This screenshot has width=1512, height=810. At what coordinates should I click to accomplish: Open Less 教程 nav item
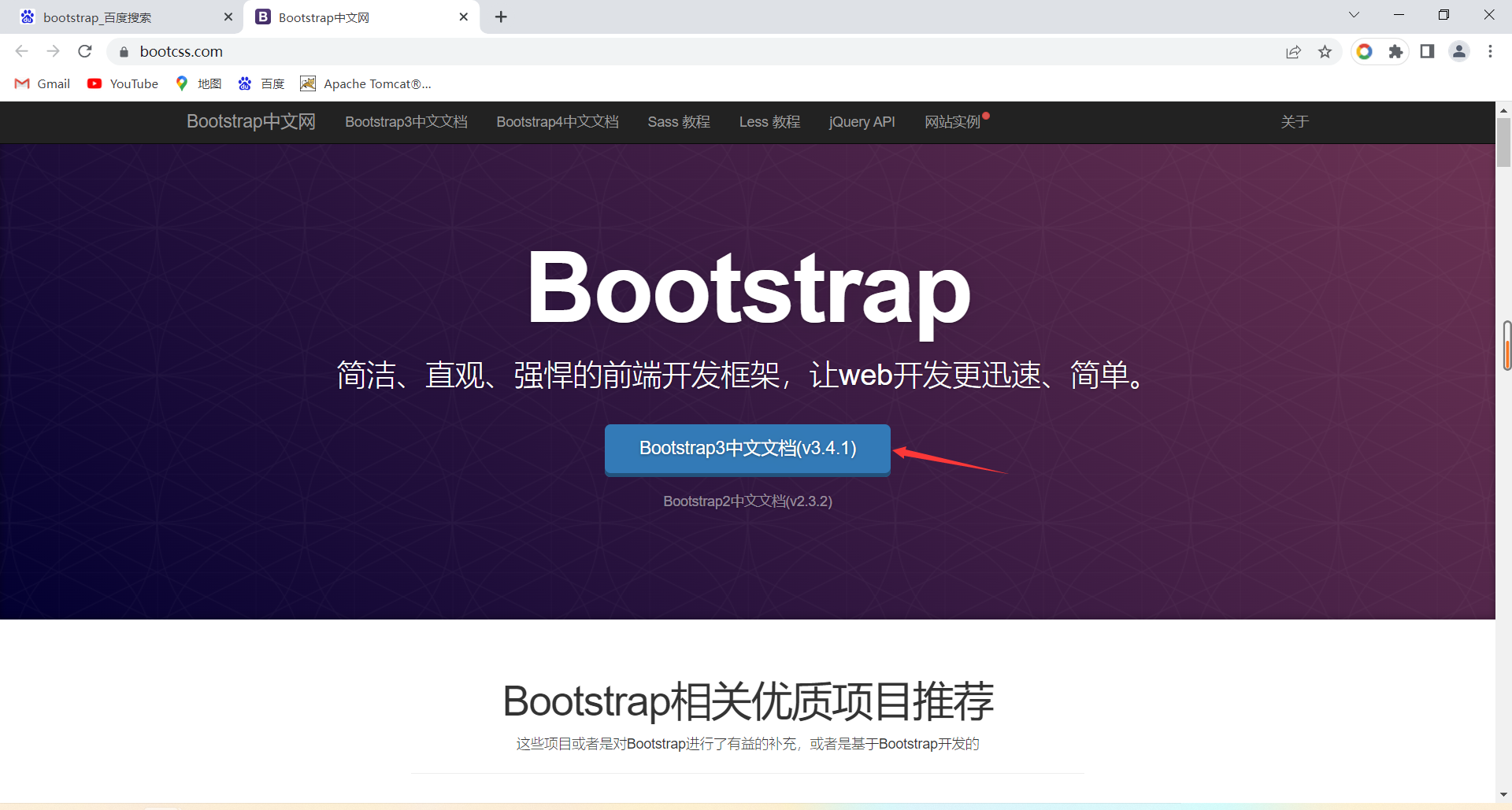[x=769, y=122]
